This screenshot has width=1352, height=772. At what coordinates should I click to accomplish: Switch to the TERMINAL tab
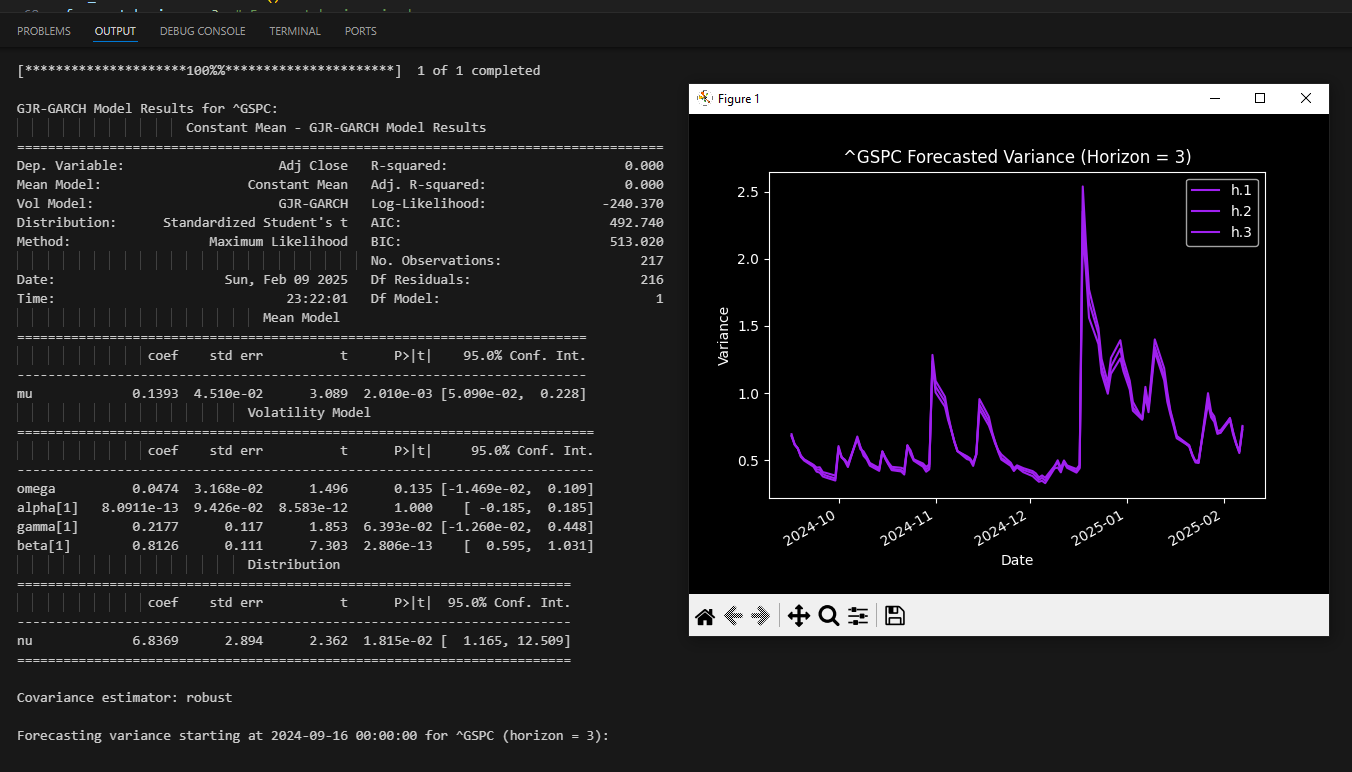[x=295, y=31]
